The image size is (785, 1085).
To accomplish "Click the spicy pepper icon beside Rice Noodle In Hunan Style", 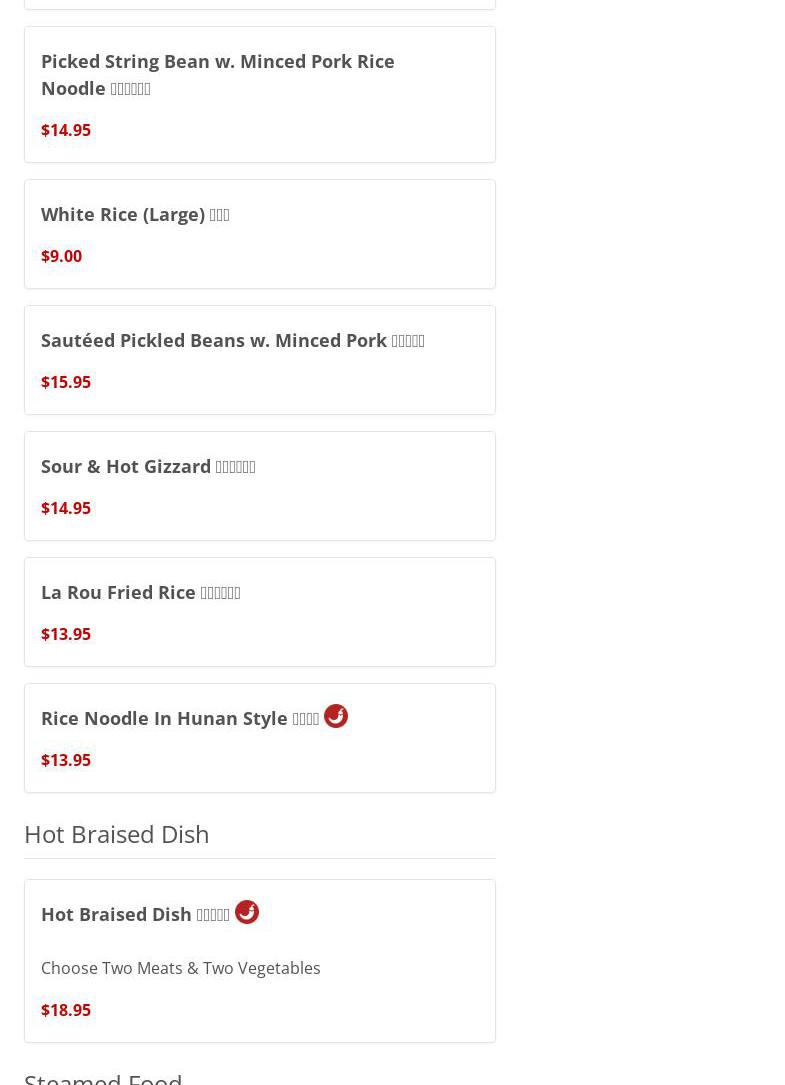I will pyautogui.click(x=336, y=716).
